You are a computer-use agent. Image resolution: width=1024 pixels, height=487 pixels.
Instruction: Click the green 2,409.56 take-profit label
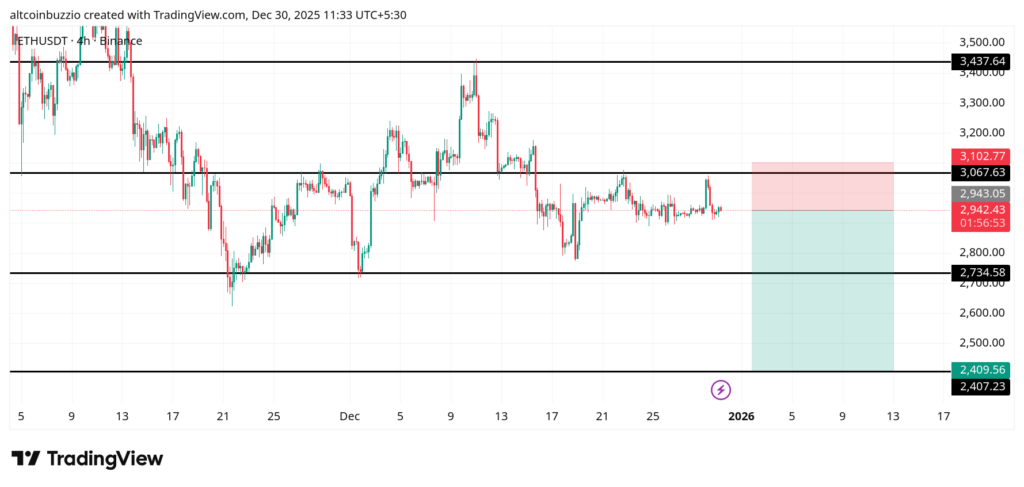[x=981, y=369]
